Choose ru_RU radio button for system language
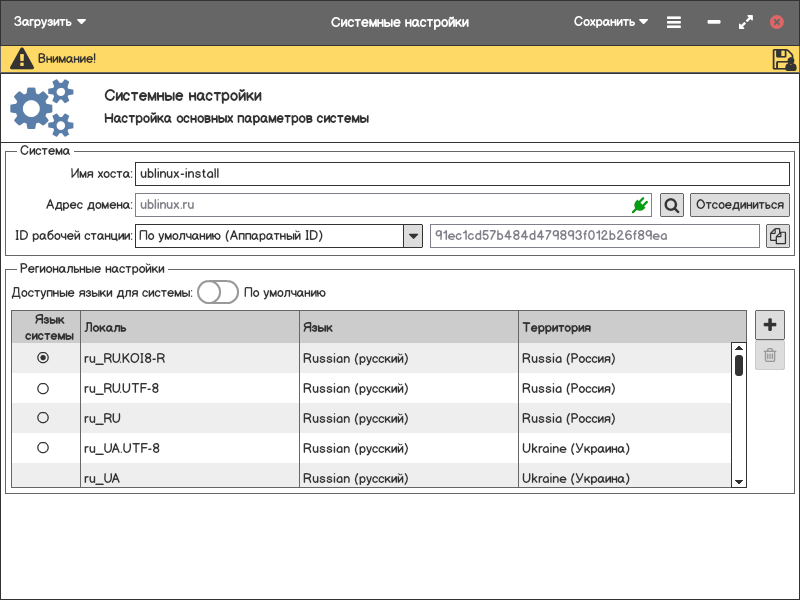 pyautogui.click(x=43, y=418)
